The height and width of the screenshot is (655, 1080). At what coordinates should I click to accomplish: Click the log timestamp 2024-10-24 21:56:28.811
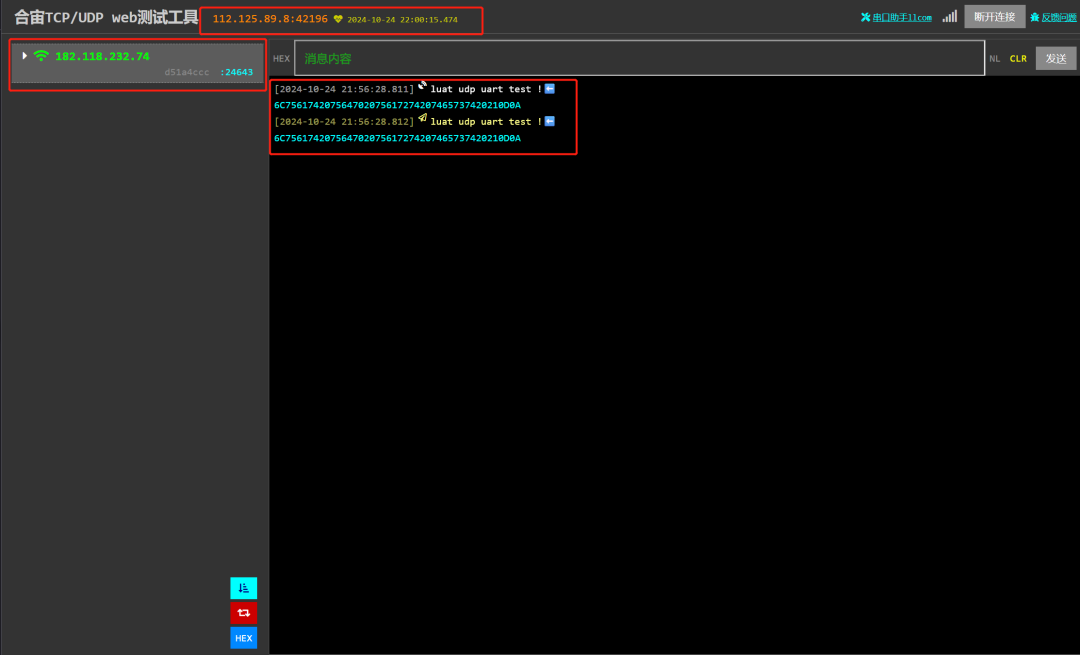pyautogui.click(x=344, y=89)
